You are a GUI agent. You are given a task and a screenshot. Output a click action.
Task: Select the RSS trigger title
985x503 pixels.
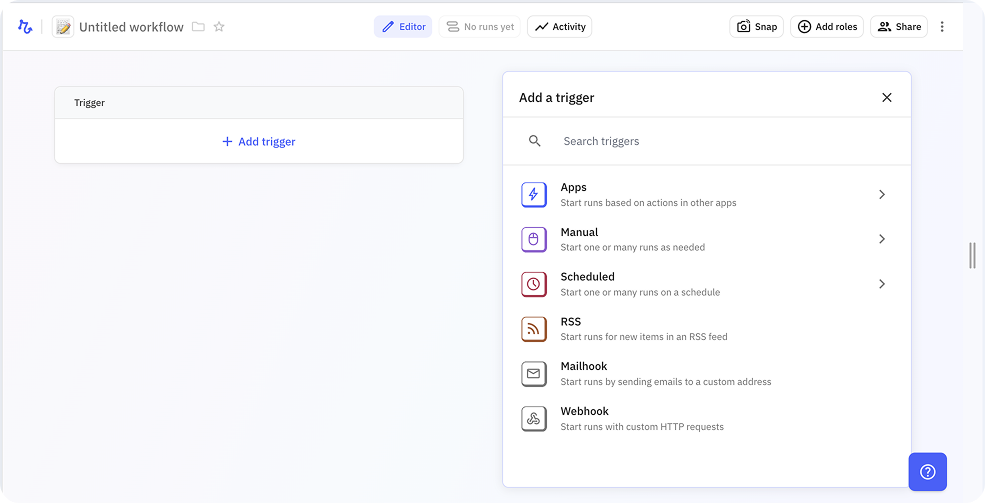[x=570, y=322]
